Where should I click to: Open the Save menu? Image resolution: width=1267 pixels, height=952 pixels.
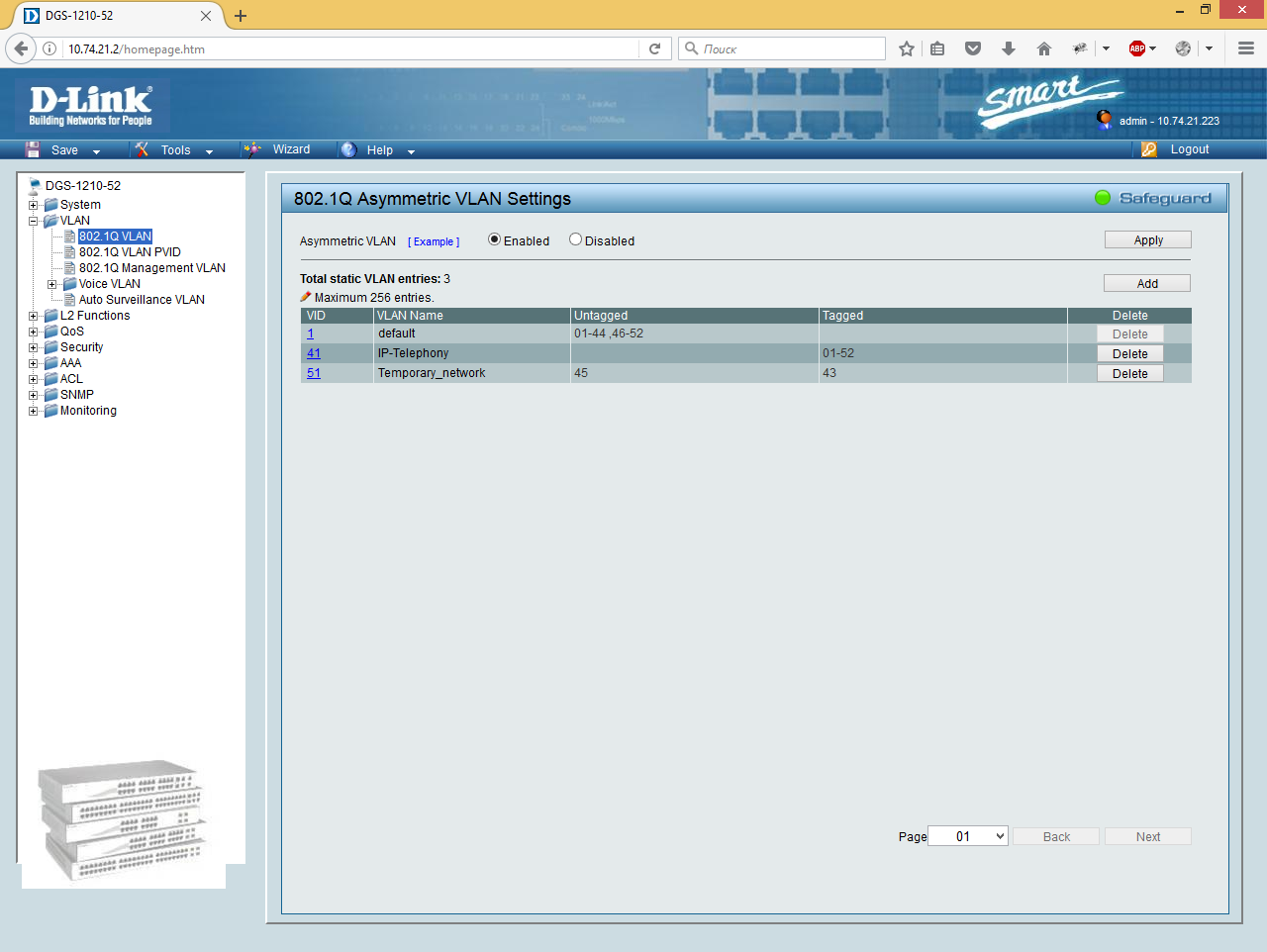(65, 150)
